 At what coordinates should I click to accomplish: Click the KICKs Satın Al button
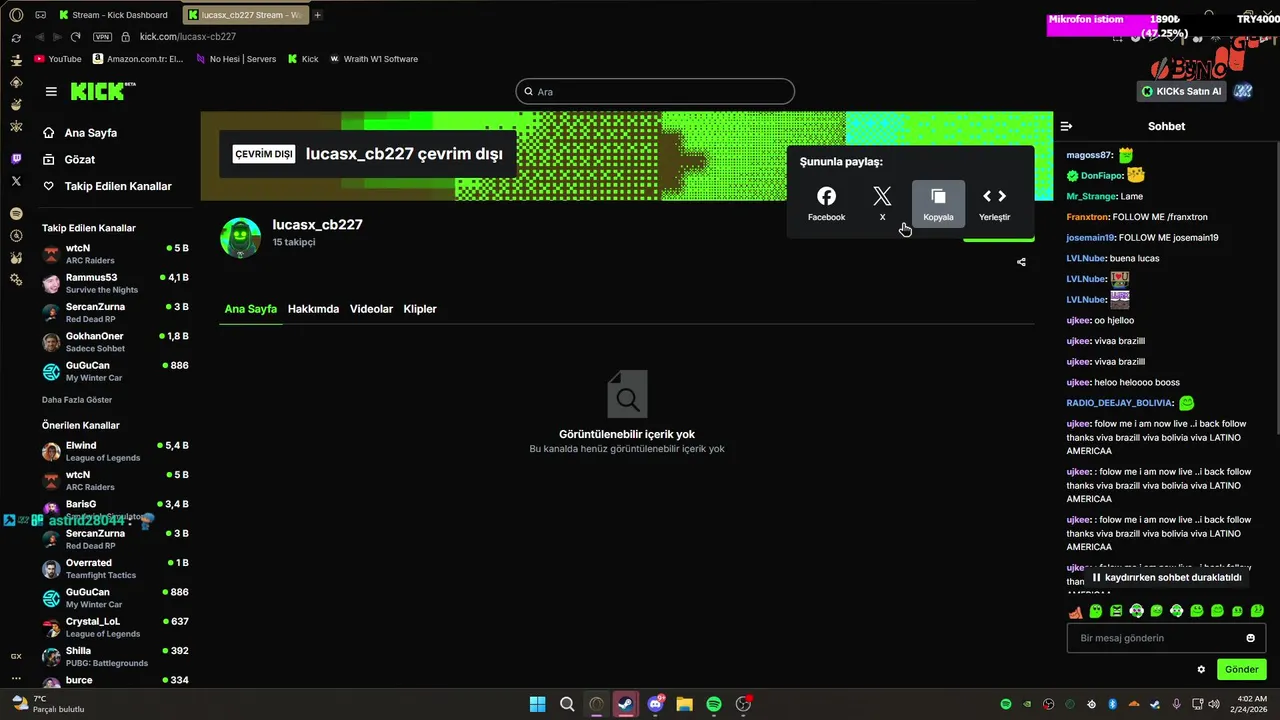[x=1182, y=91]
